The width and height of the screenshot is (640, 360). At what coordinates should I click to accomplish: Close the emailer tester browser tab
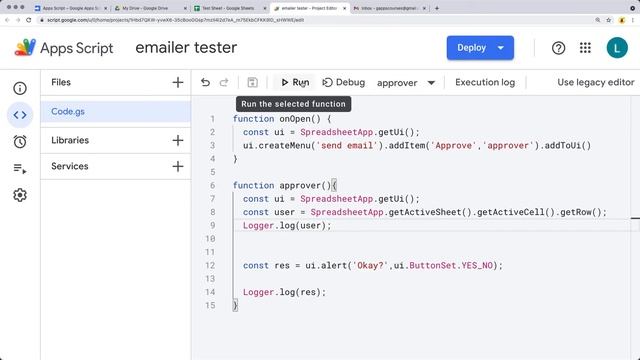[x=344, y=8]
